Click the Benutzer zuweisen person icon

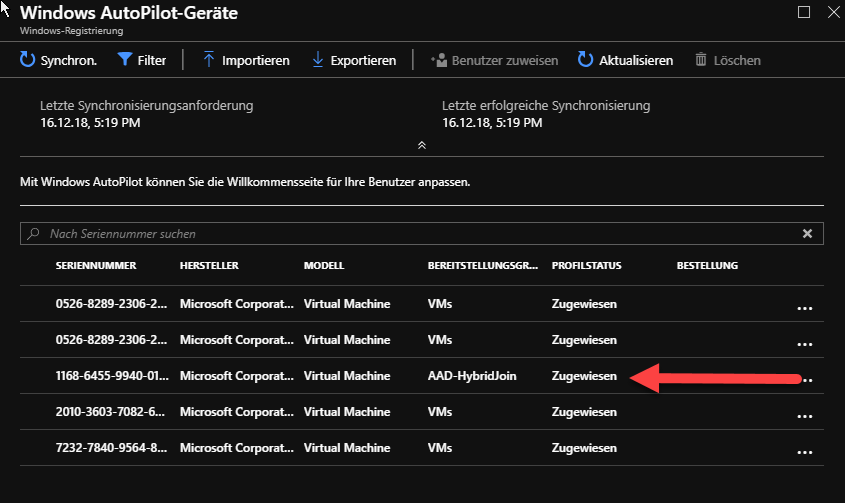point(439,60)
